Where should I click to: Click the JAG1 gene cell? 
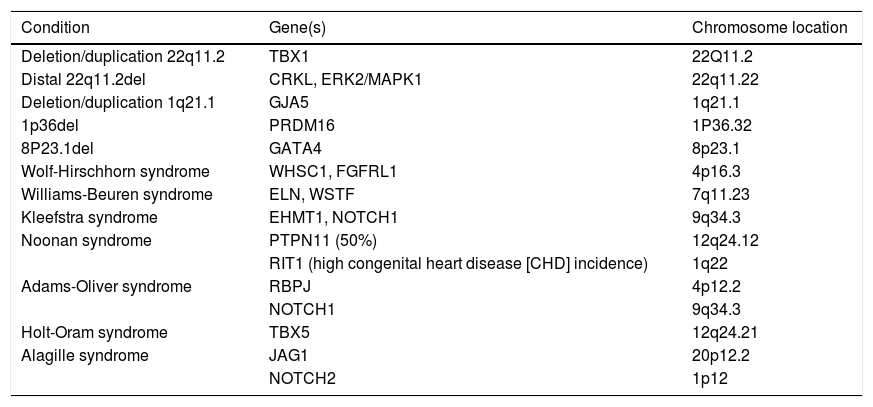click(x=289, y=355)
